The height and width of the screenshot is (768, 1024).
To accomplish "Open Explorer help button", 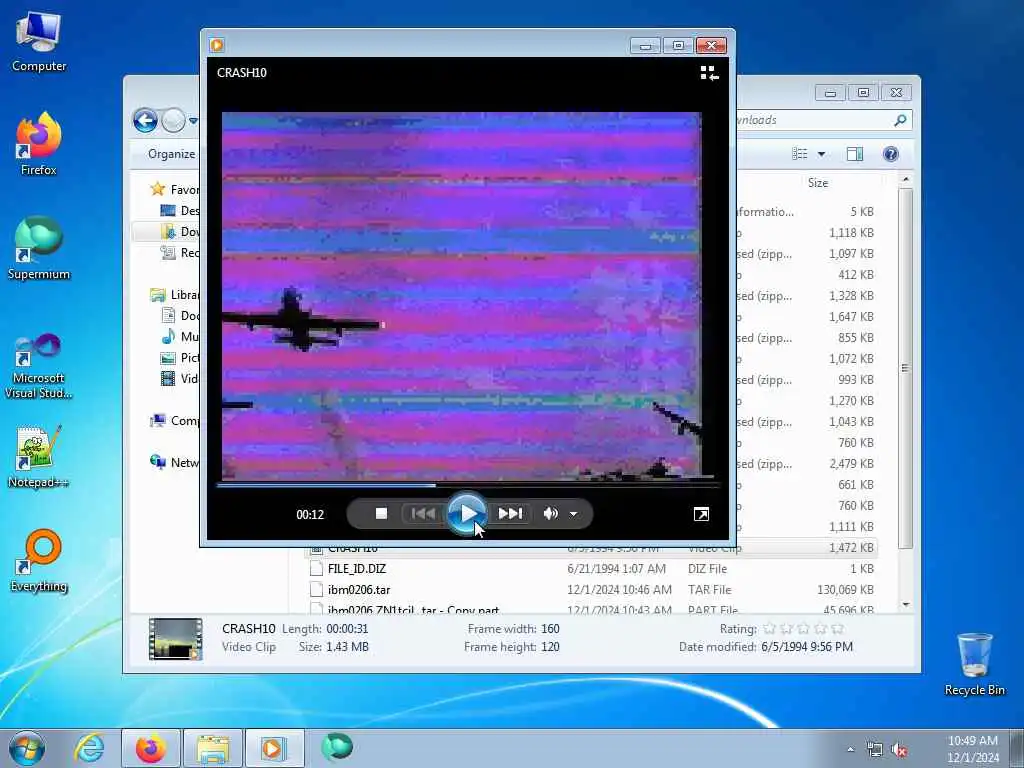I will [891, 154].
